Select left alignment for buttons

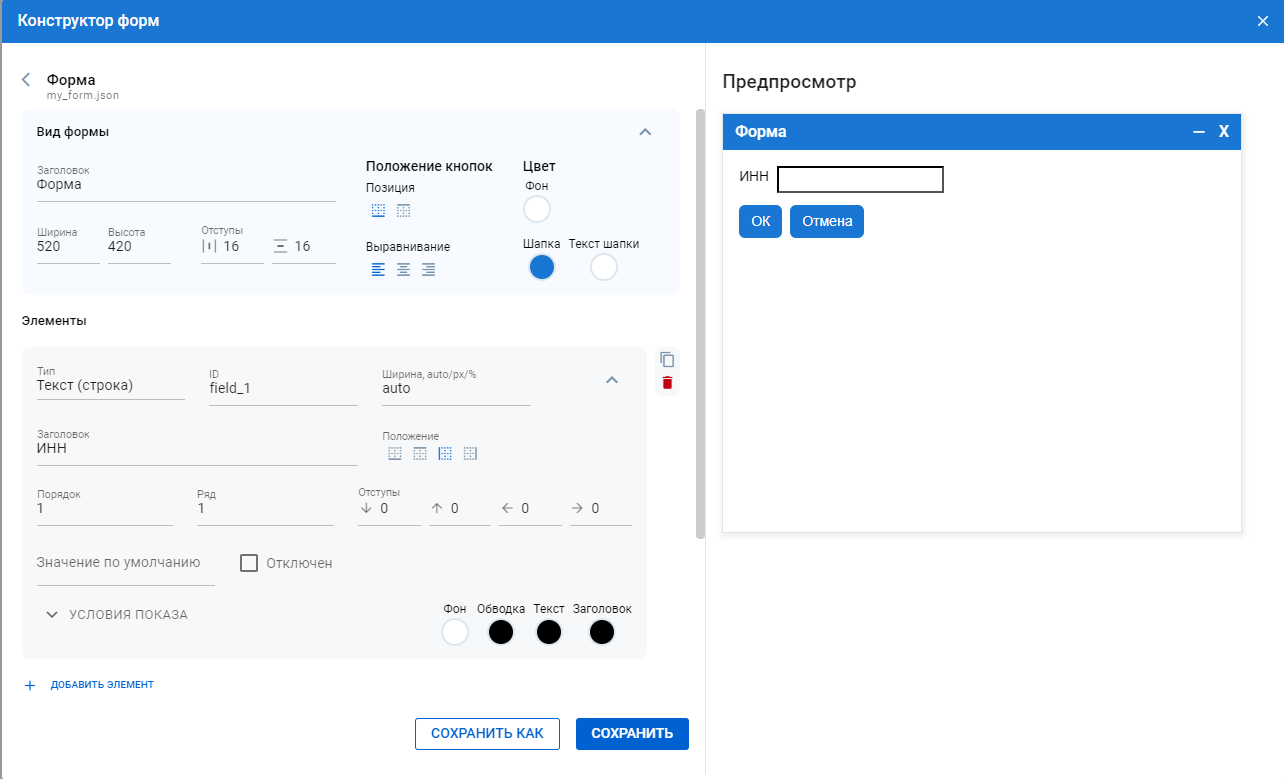[x=378, y=269]
